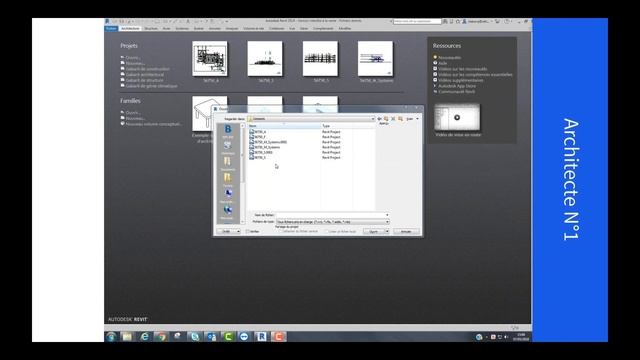Switch to the Collaborer ribbon tab

point(276,29)
